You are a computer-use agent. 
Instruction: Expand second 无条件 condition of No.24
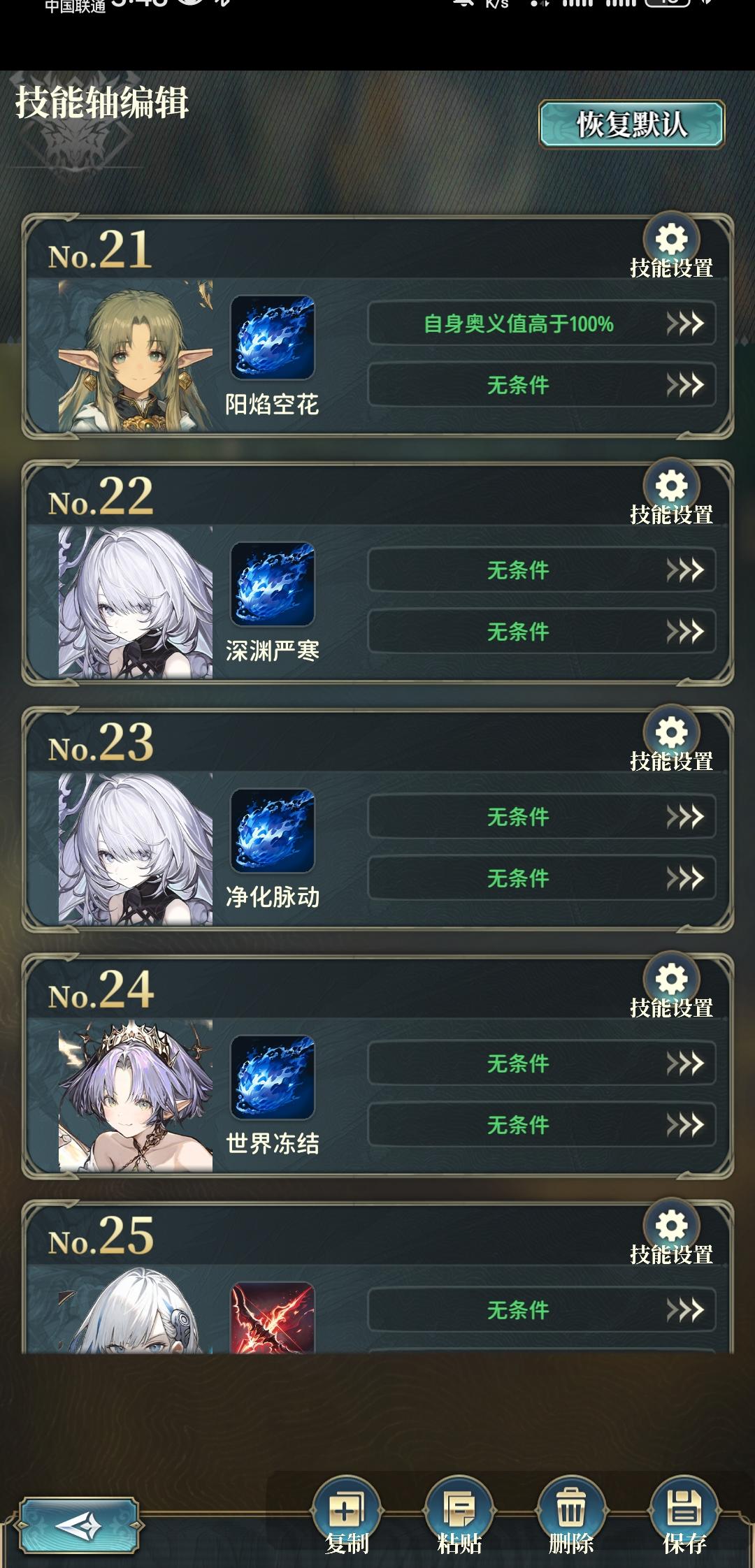[542, 1124]
